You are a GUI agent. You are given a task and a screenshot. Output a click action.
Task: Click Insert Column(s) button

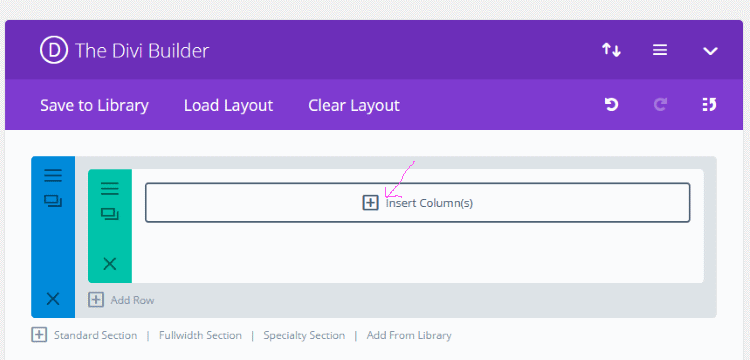coord(418,203)
